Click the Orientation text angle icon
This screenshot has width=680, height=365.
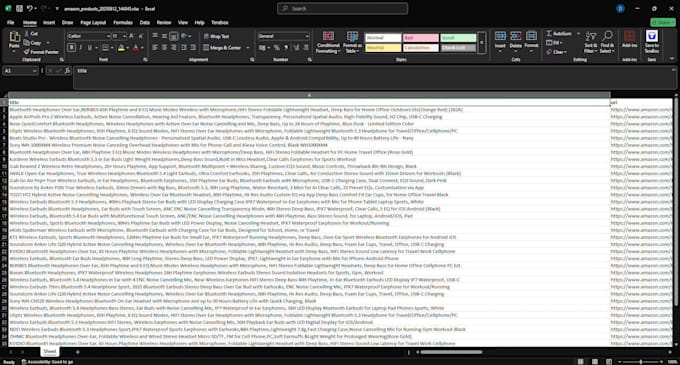tap(184, 36)
